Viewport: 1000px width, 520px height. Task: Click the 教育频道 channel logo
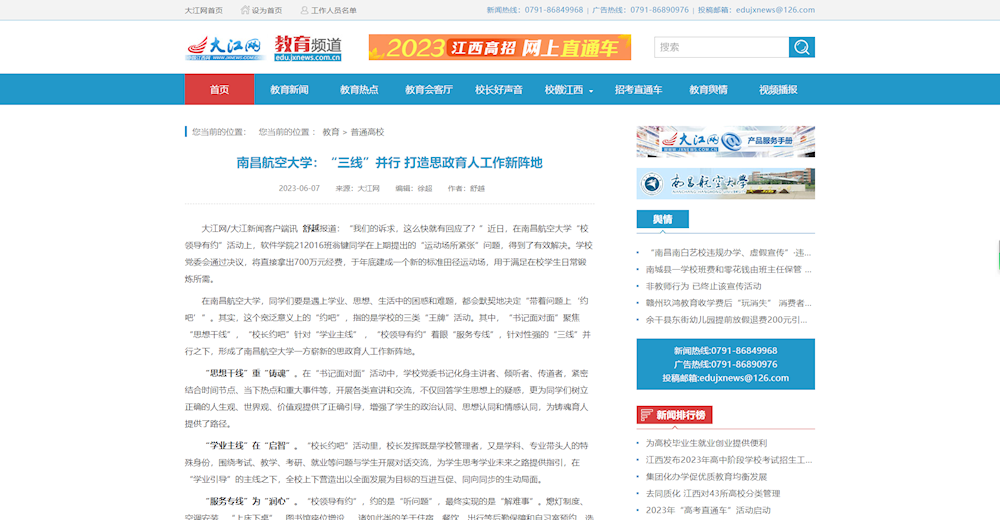click(x=308, y=48)
